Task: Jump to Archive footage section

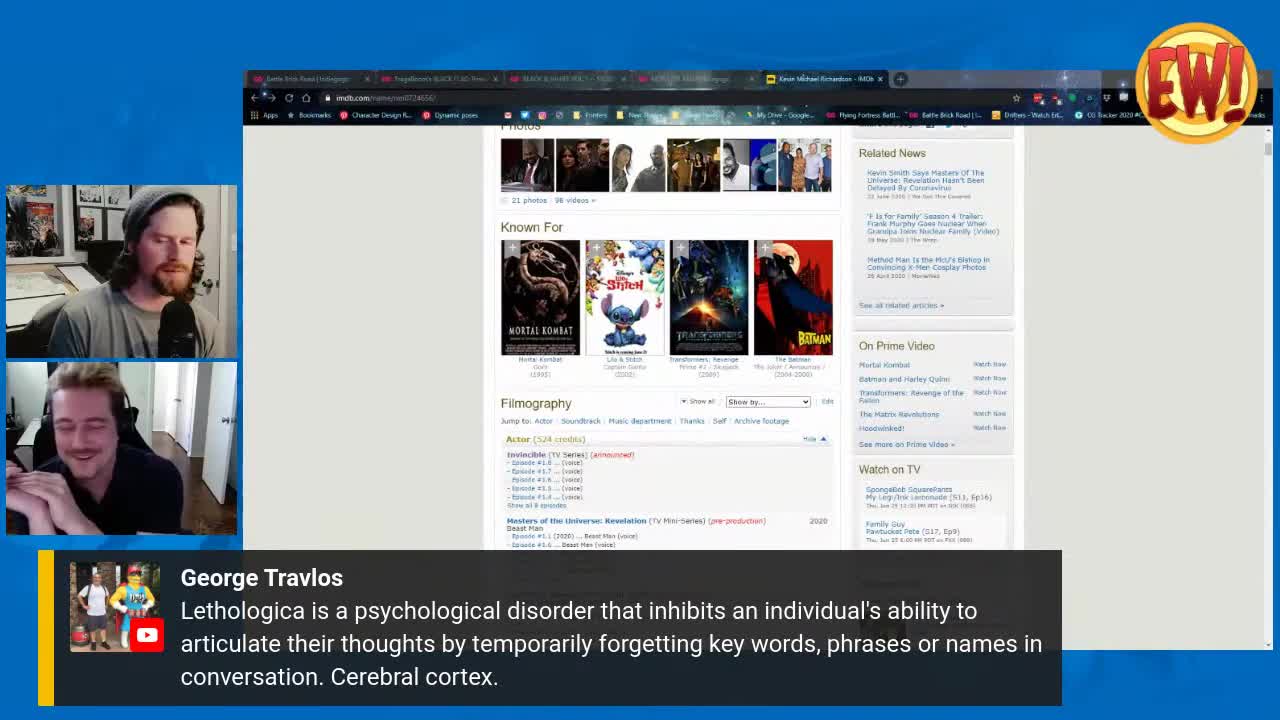Action: [762, 421]
